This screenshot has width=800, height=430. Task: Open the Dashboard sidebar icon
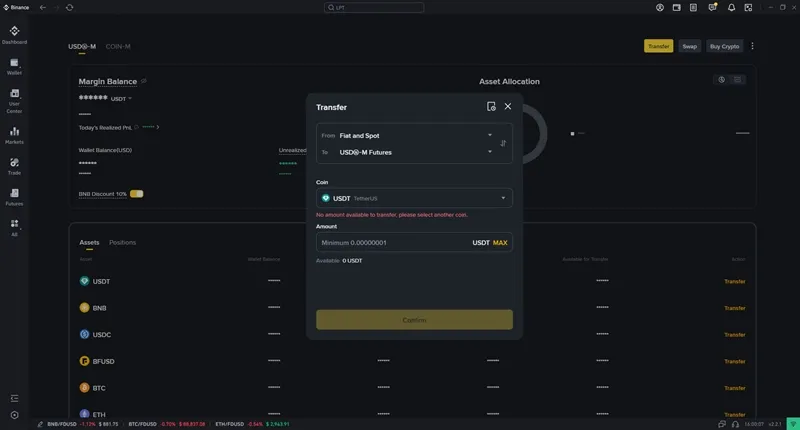[14, 34]
